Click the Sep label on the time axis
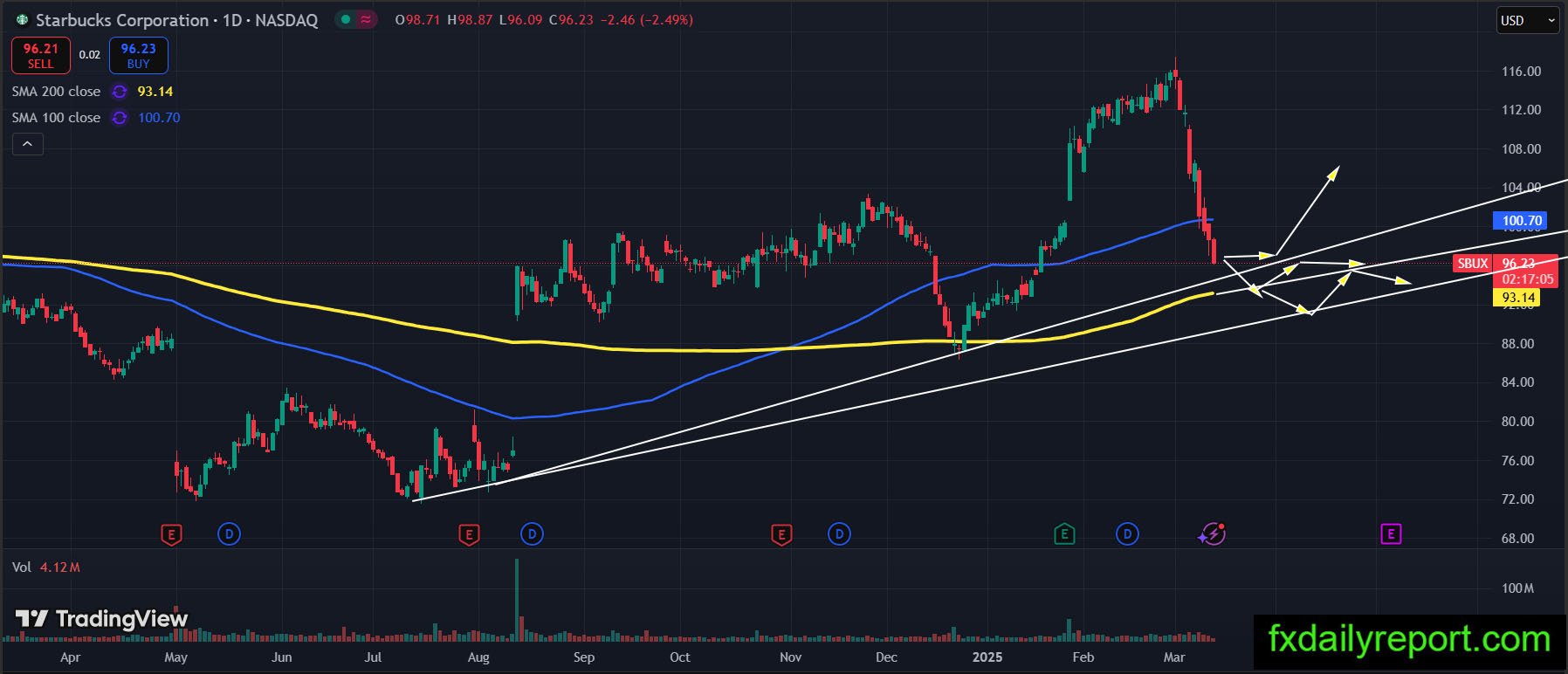Screen dimensions: 1568x674 click(583, 657)
